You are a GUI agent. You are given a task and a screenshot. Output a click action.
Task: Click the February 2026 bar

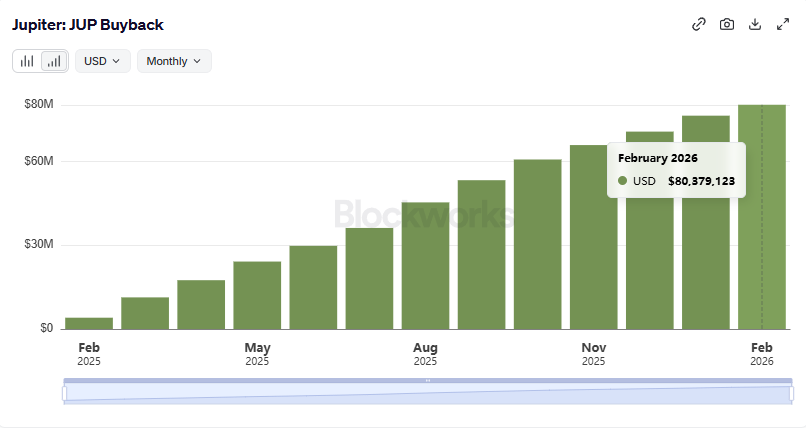pos(762,217)
